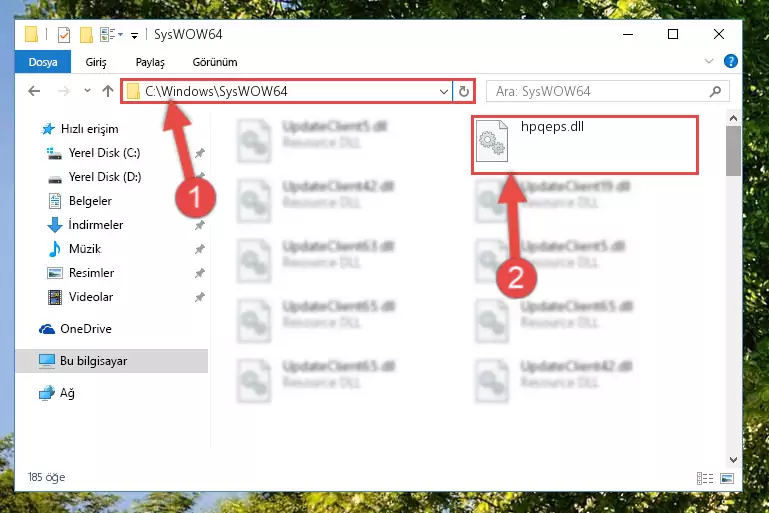Screen dimensions: 769x513
Task: Click the Ağ network icon
Action: (x=47, y=393)
